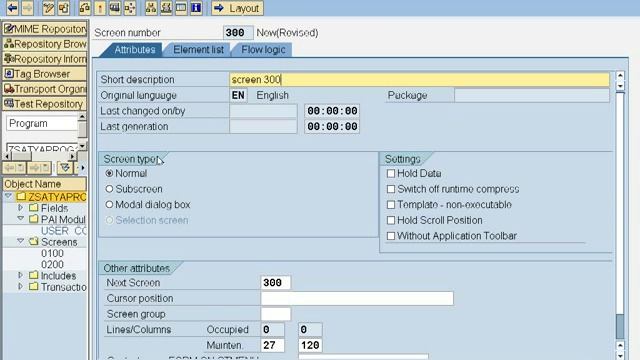640x360 pixels.
Task: Enable the Hold Data checkbox
Action: (391, 173)
